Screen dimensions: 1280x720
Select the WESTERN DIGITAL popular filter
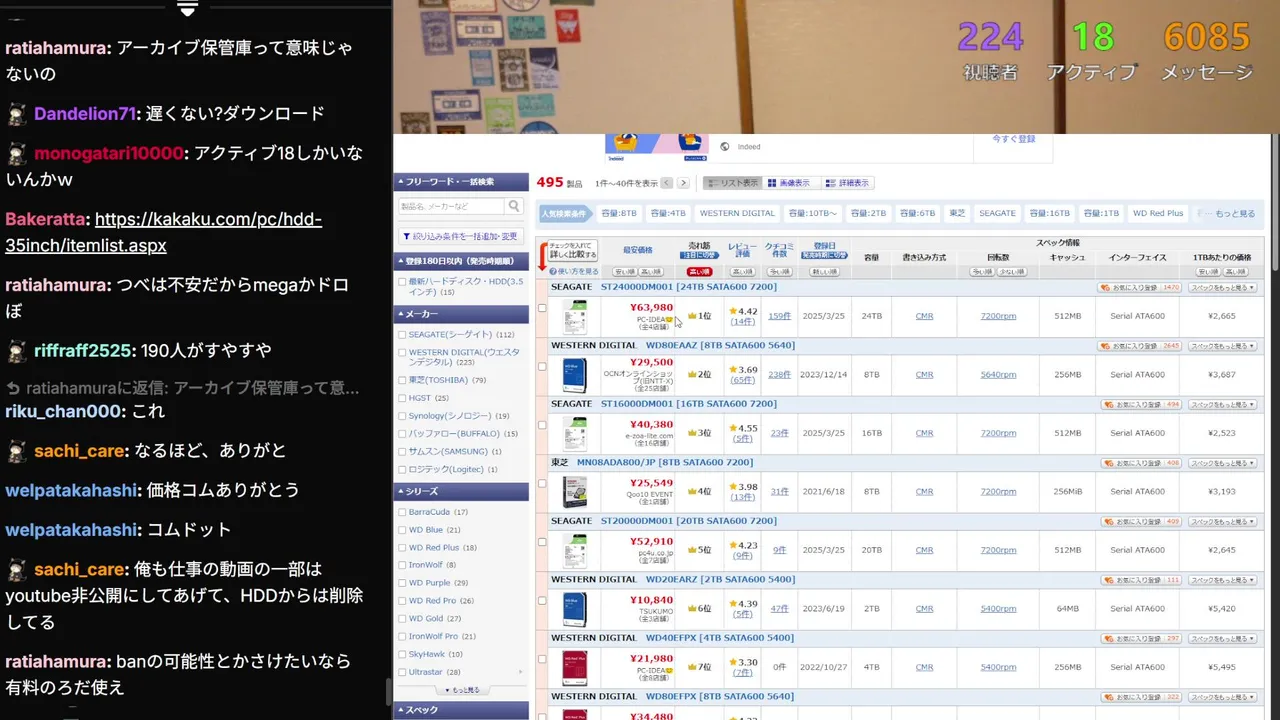737,213
